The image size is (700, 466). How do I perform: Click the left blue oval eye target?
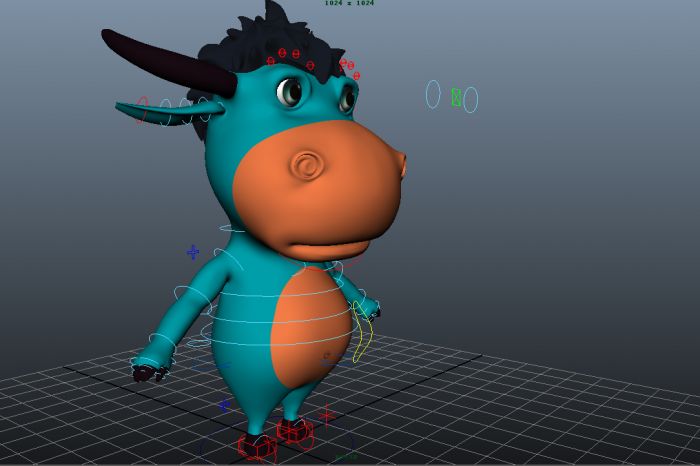(x=433, y=94)
